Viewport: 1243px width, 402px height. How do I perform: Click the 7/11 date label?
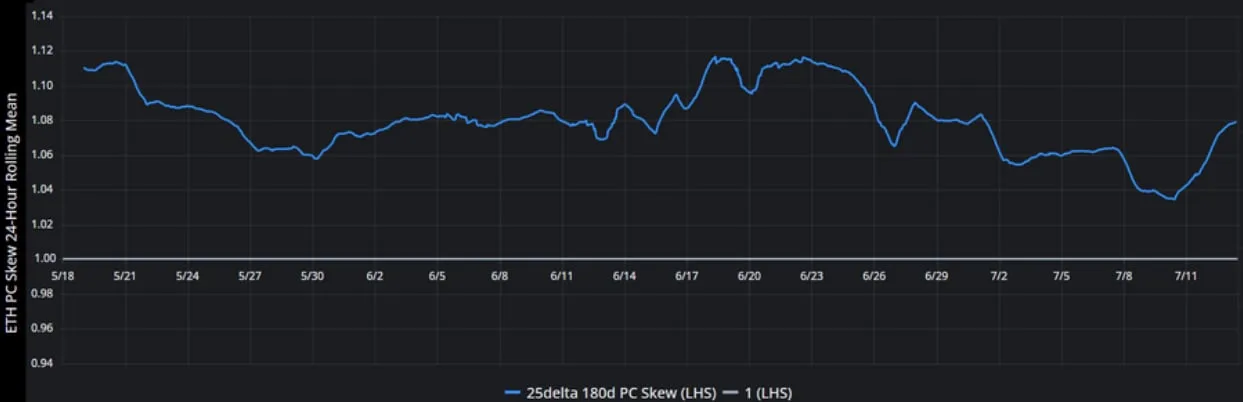tap(1187, 275)
